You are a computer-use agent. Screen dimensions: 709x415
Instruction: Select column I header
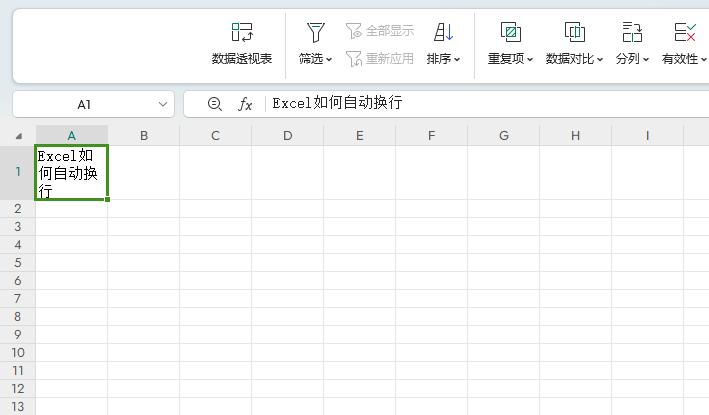click(x=648, y=136)
